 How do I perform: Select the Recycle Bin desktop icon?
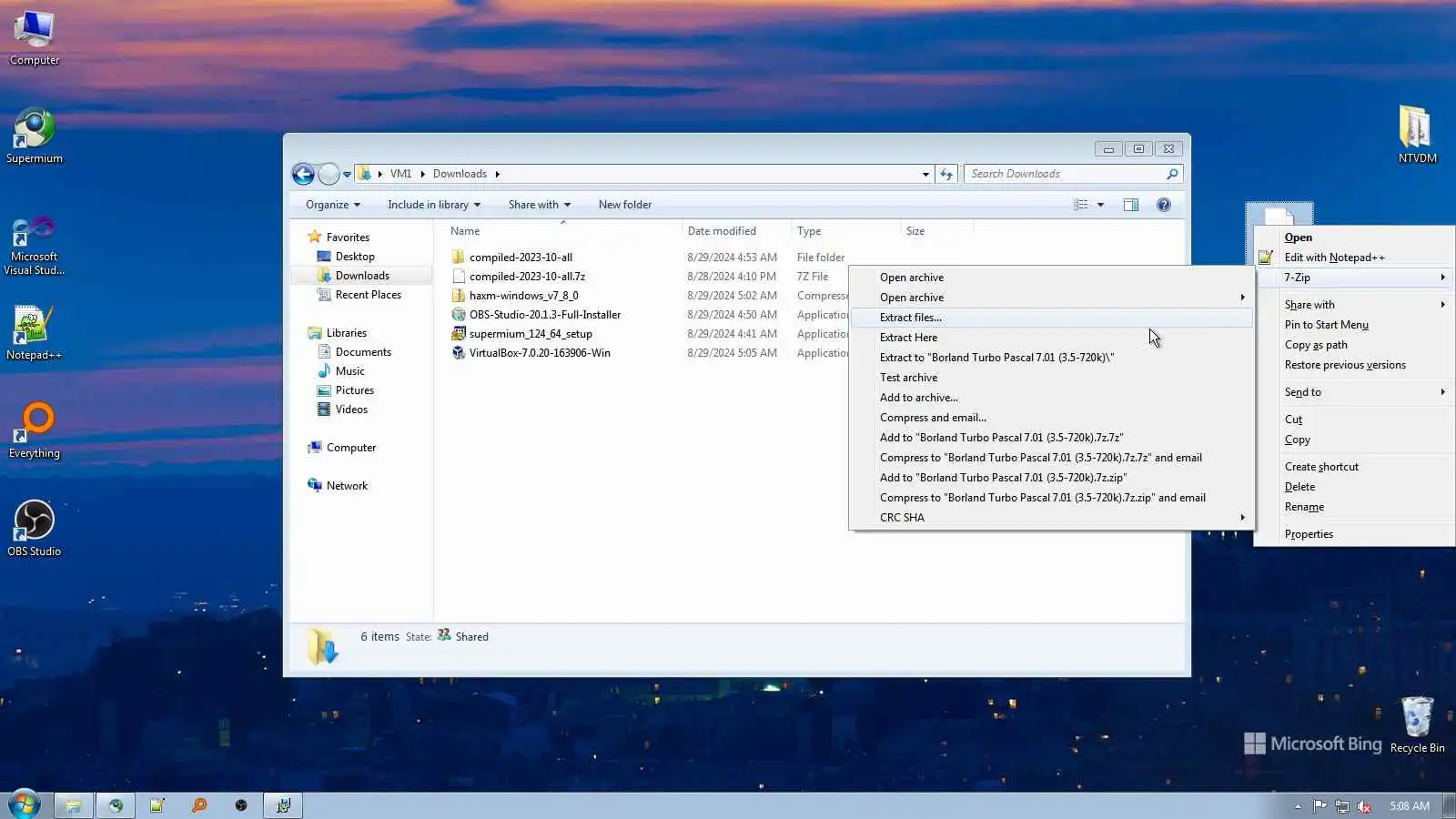coord(1417,725)
